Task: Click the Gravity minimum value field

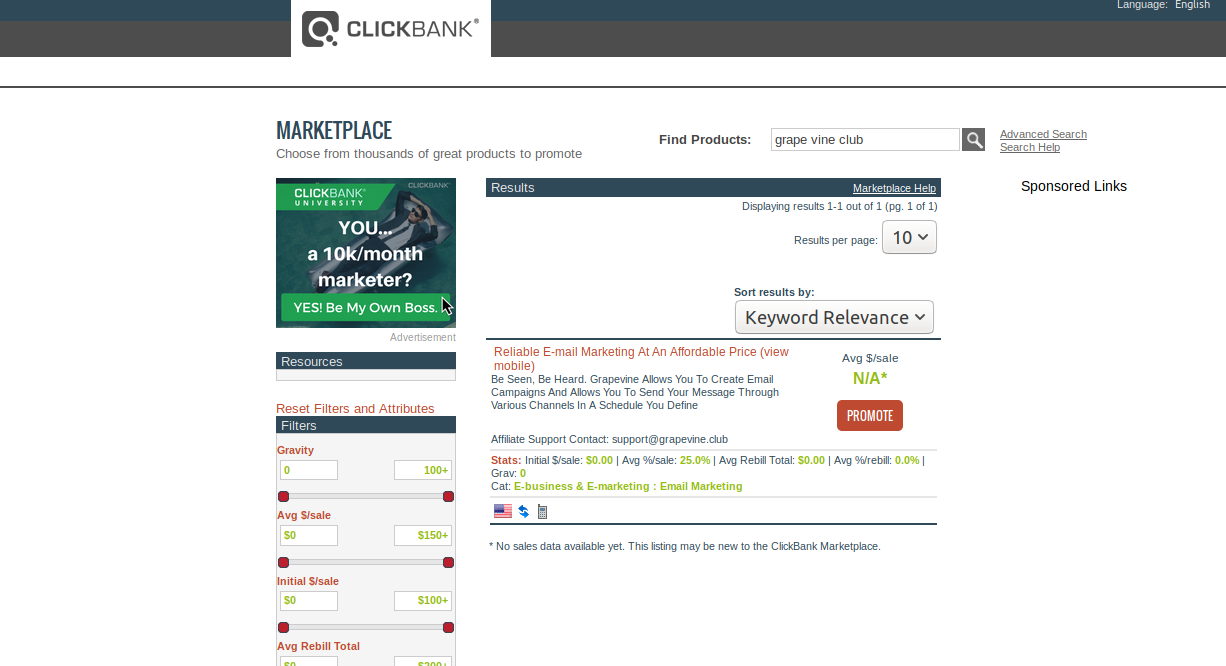Action: pos(308,470)
